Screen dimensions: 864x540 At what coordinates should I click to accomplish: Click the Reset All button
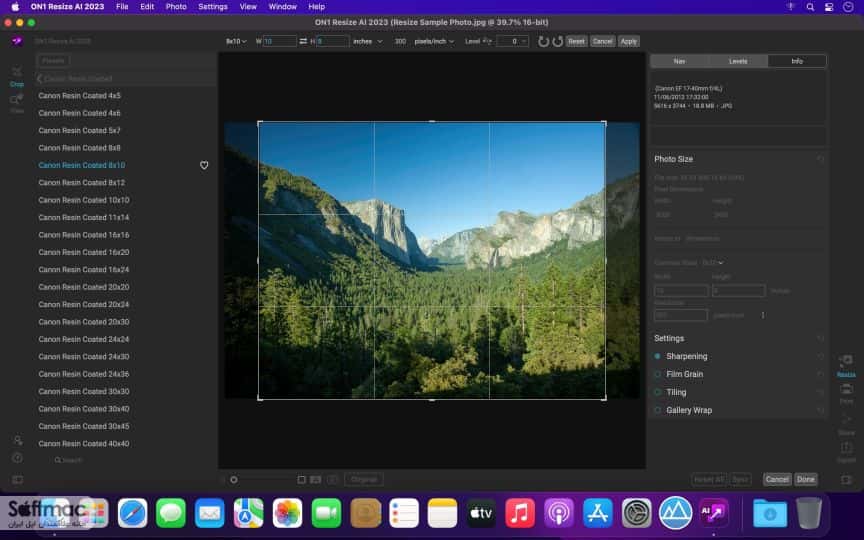[x=709, y=479]
